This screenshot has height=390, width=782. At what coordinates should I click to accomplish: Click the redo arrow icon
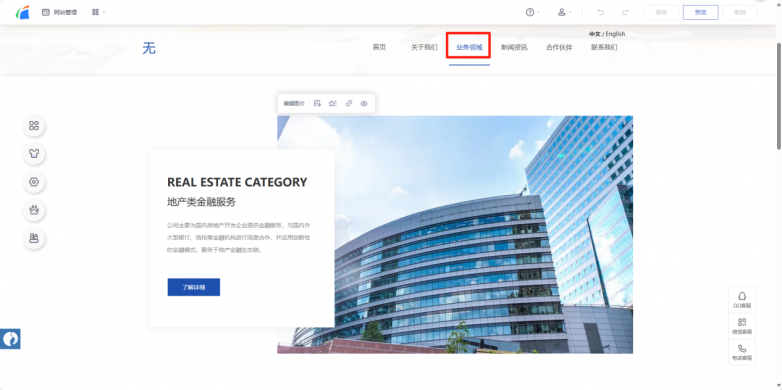[x=625, y=12]
